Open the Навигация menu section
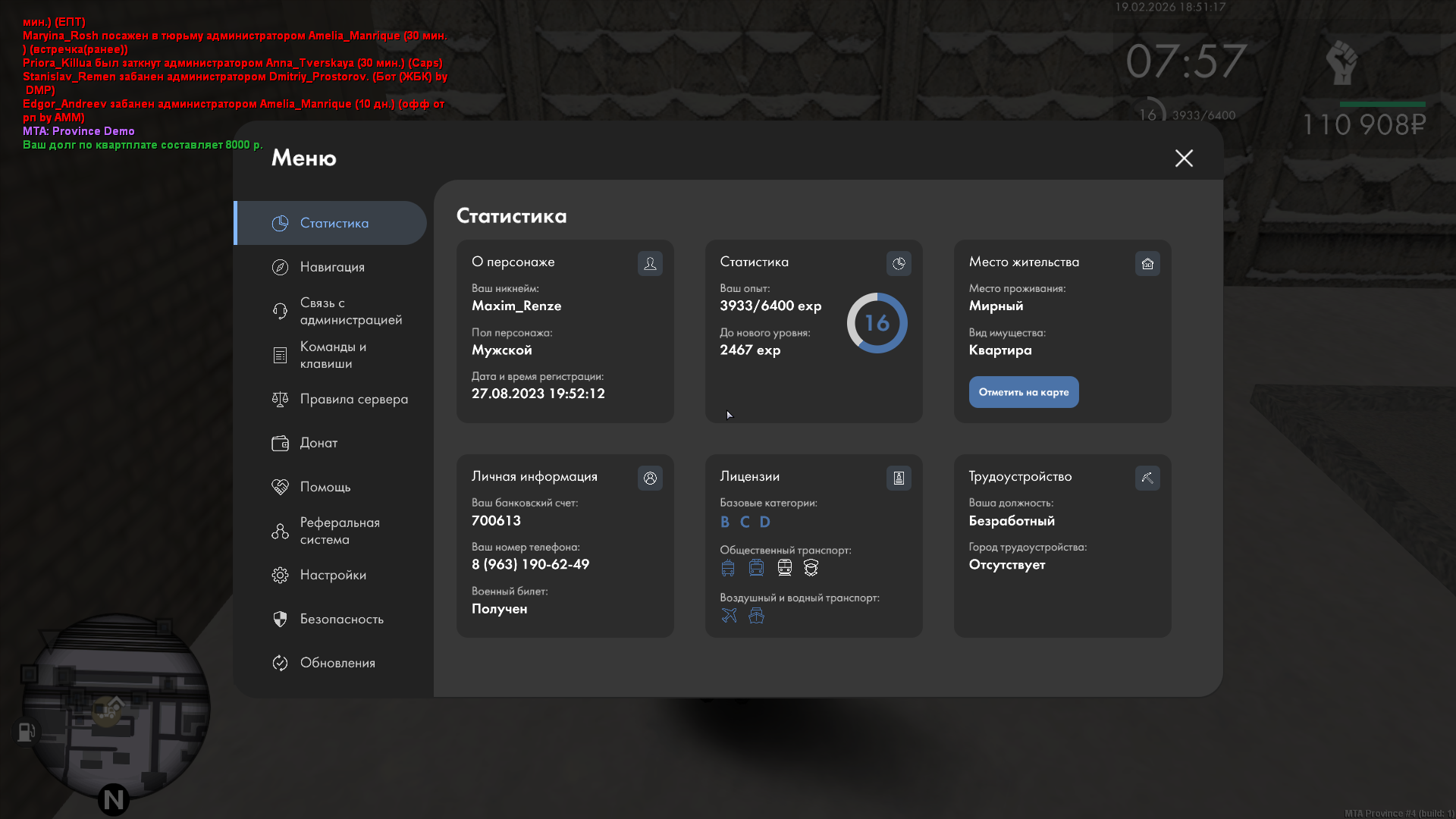The width and height of the screenshot is (1456, 819). click(x=332, y=267)
